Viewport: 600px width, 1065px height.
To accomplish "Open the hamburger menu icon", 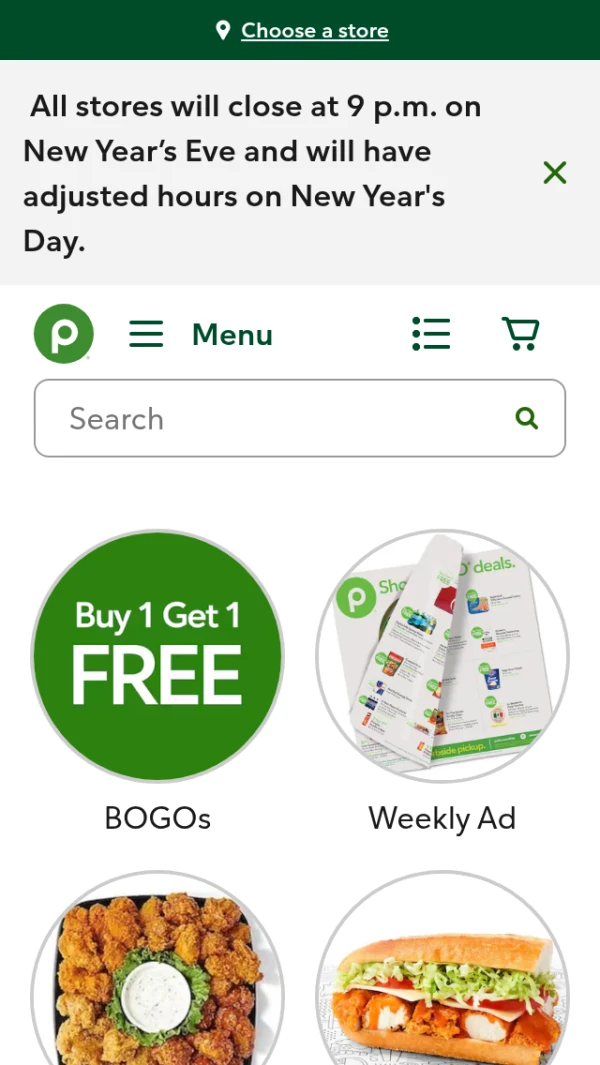I will click(146, 334).
